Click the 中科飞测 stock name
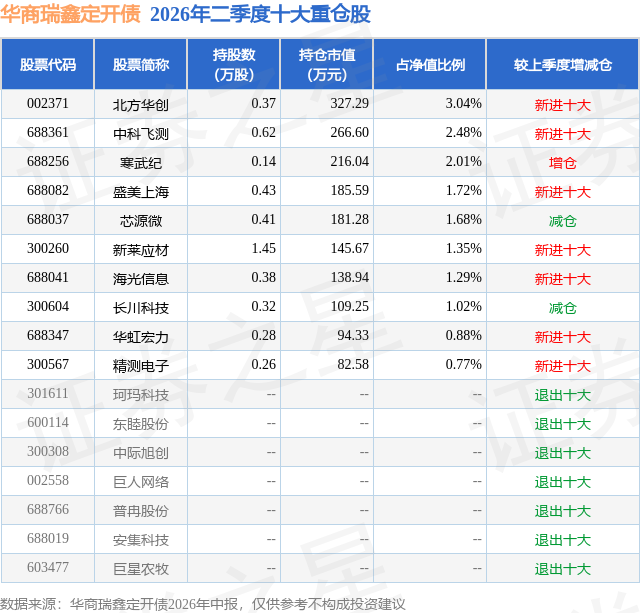640x613 pixels. coord(141,134)
